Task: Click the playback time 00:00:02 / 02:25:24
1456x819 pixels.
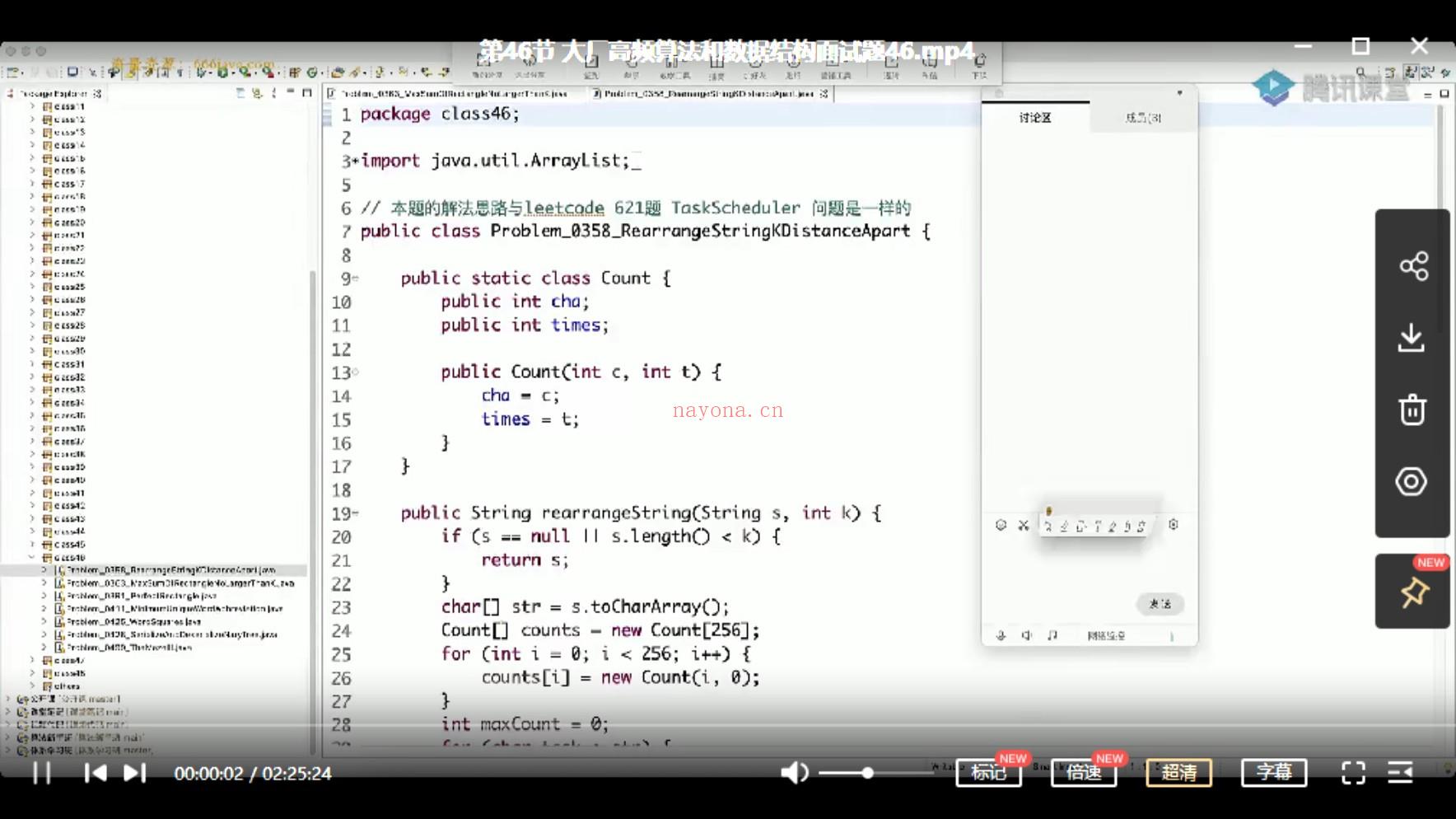Action: [x=253, y=773]
